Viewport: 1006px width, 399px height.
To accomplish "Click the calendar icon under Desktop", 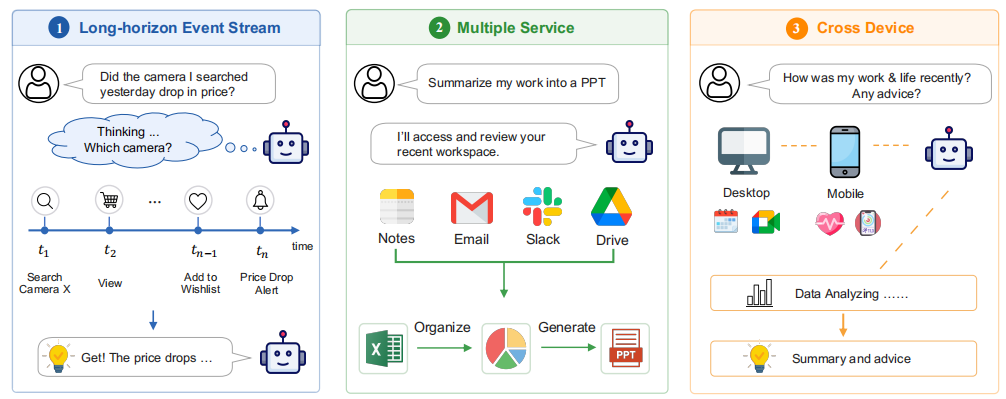I will pos(726,221).
